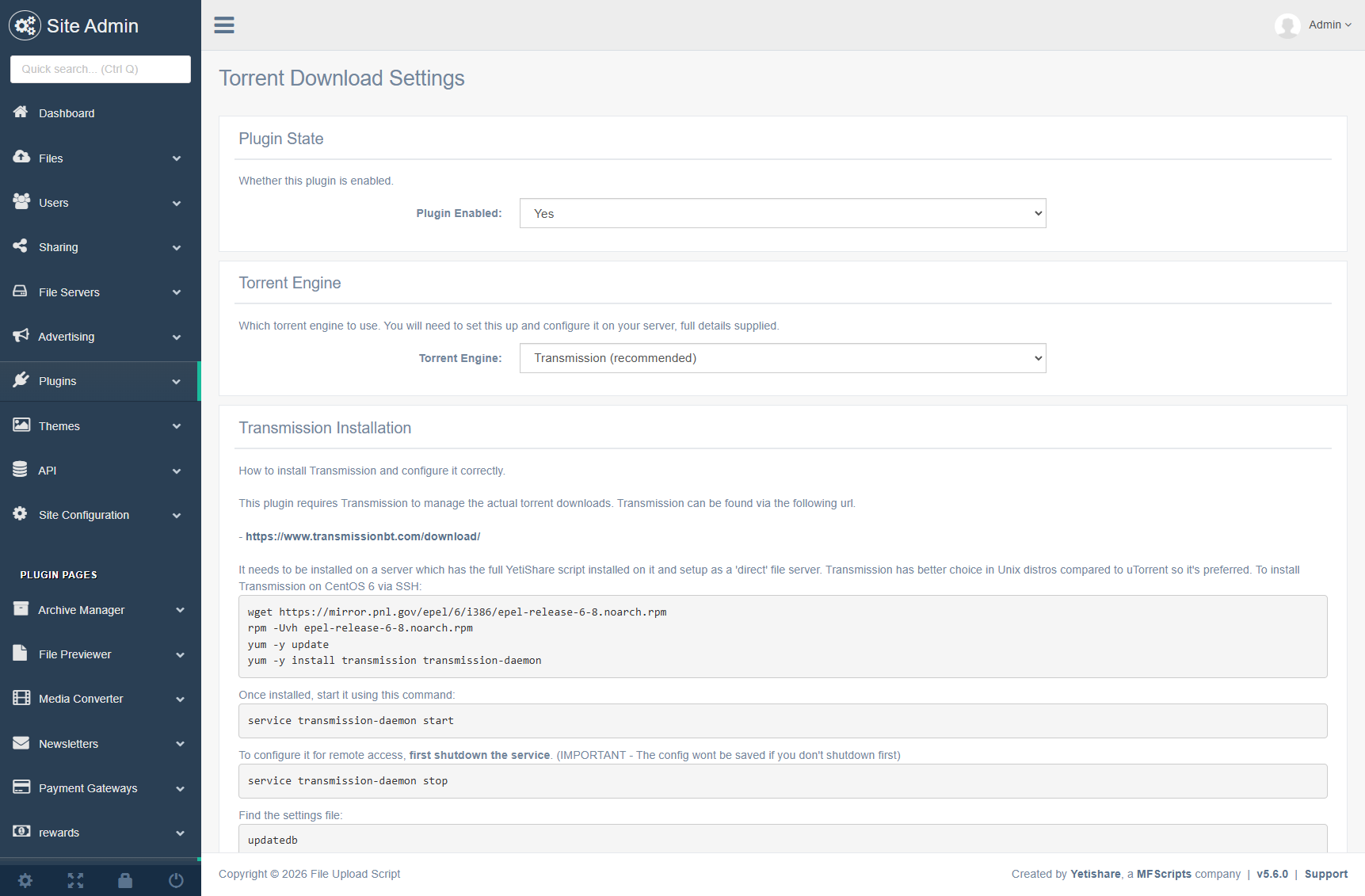The width and height of the screenshot is (1365, 896).
Task: Open the Torrent Engine dropdown
Action: (782, 358)
